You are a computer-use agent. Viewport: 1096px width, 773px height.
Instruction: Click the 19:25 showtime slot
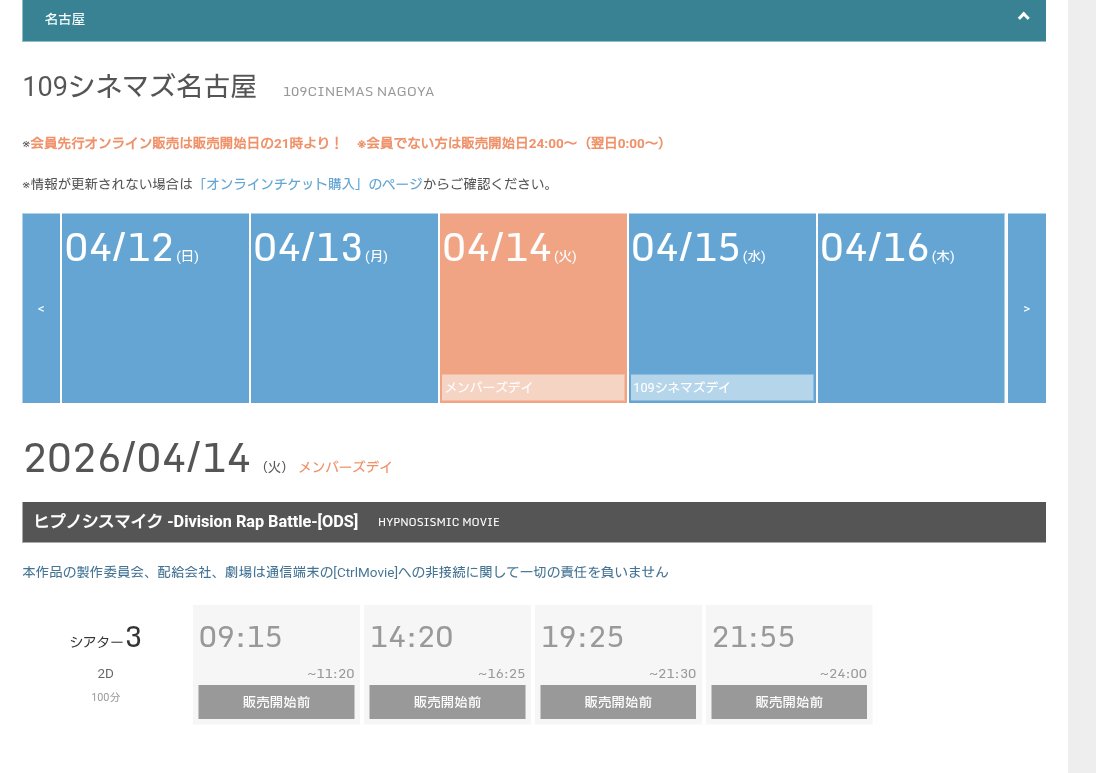click(618, 665)
